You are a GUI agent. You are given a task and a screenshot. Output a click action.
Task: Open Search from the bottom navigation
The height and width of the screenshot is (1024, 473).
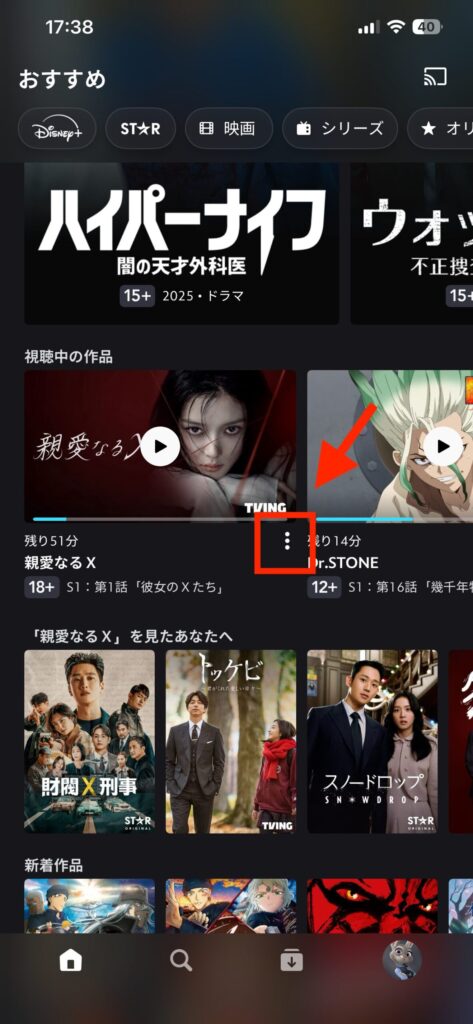181,960
